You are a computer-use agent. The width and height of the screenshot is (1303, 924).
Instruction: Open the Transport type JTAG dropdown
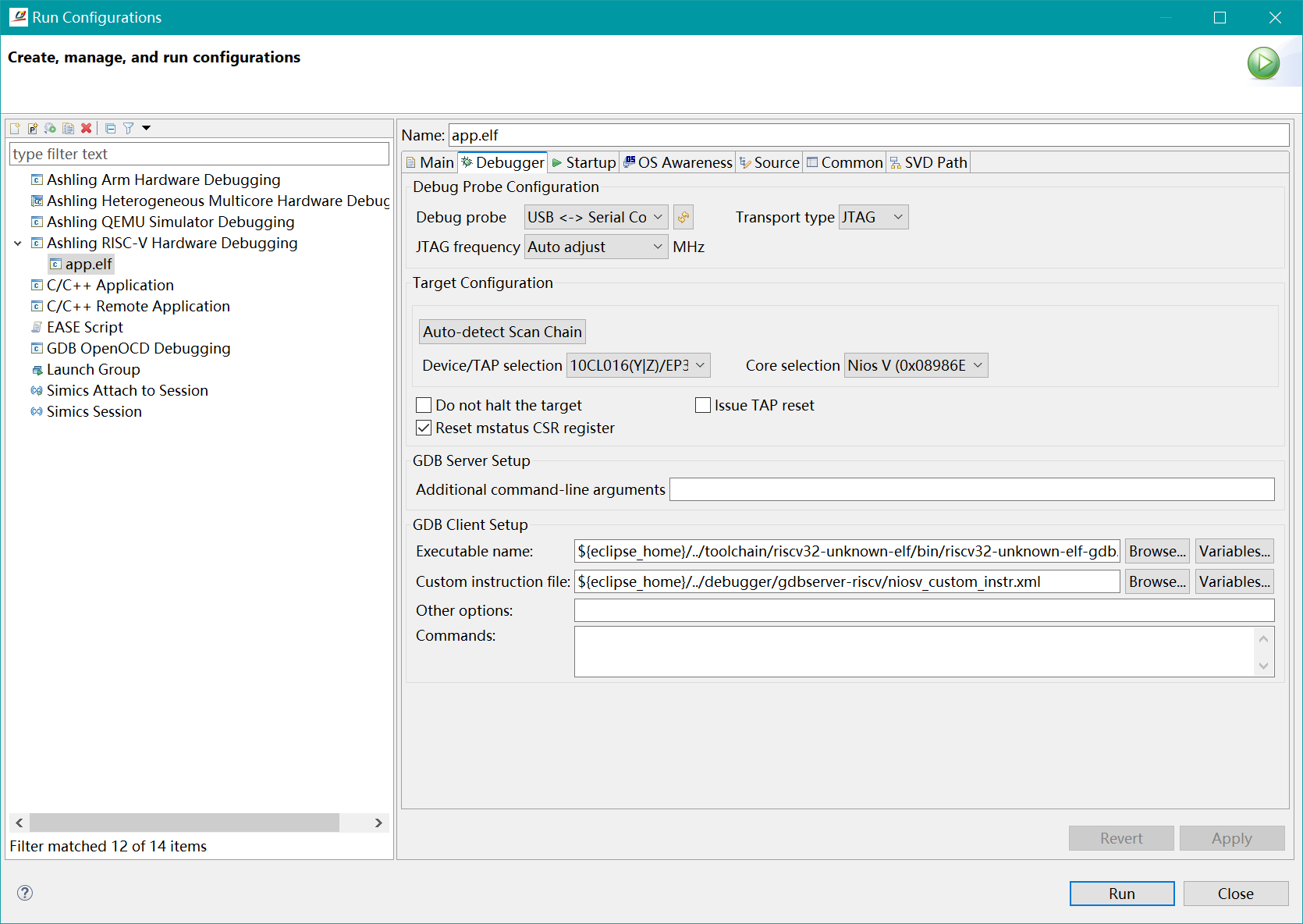874,217
